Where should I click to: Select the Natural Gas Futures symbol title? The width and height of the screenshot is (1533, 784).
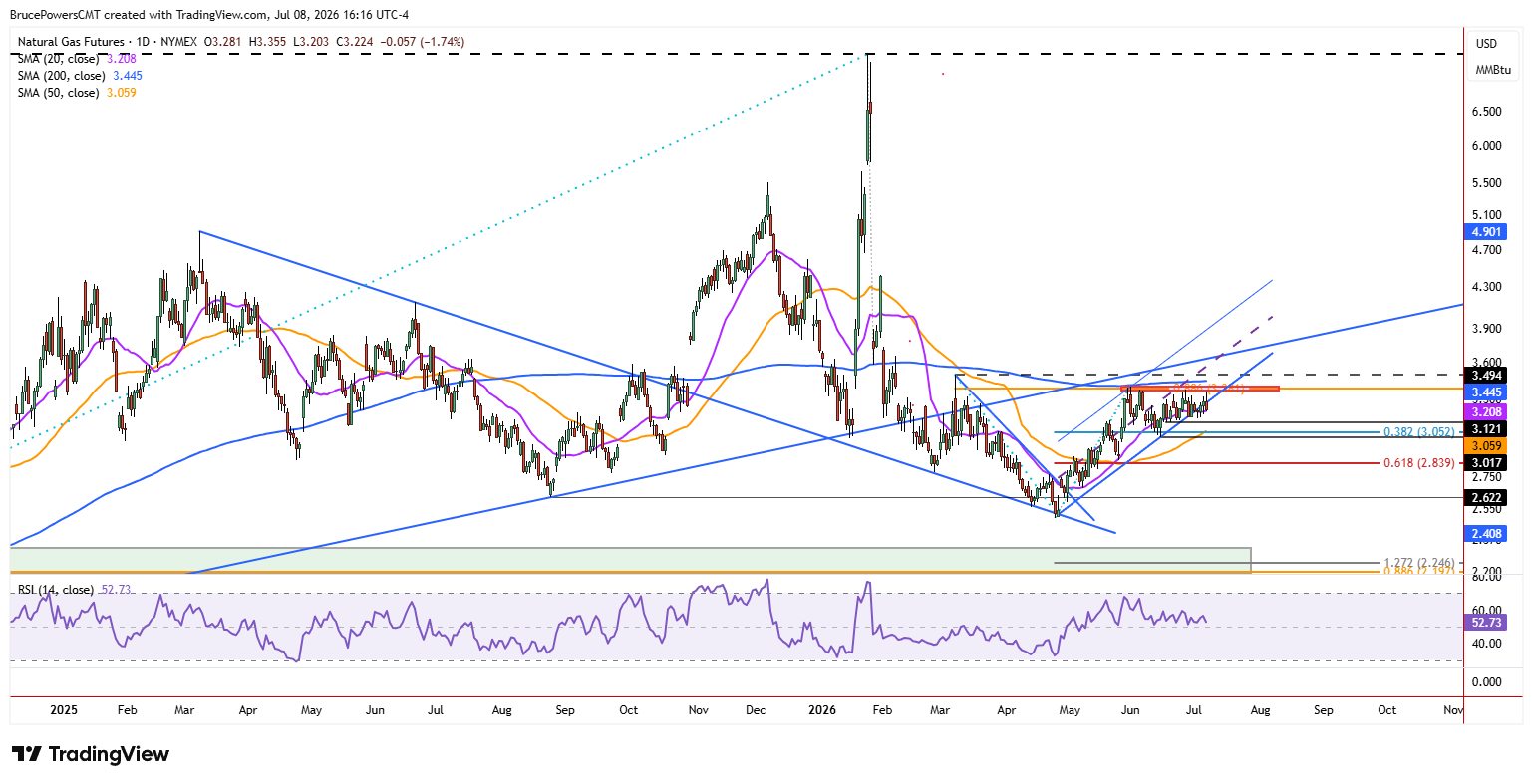click(x=71, y=42)
